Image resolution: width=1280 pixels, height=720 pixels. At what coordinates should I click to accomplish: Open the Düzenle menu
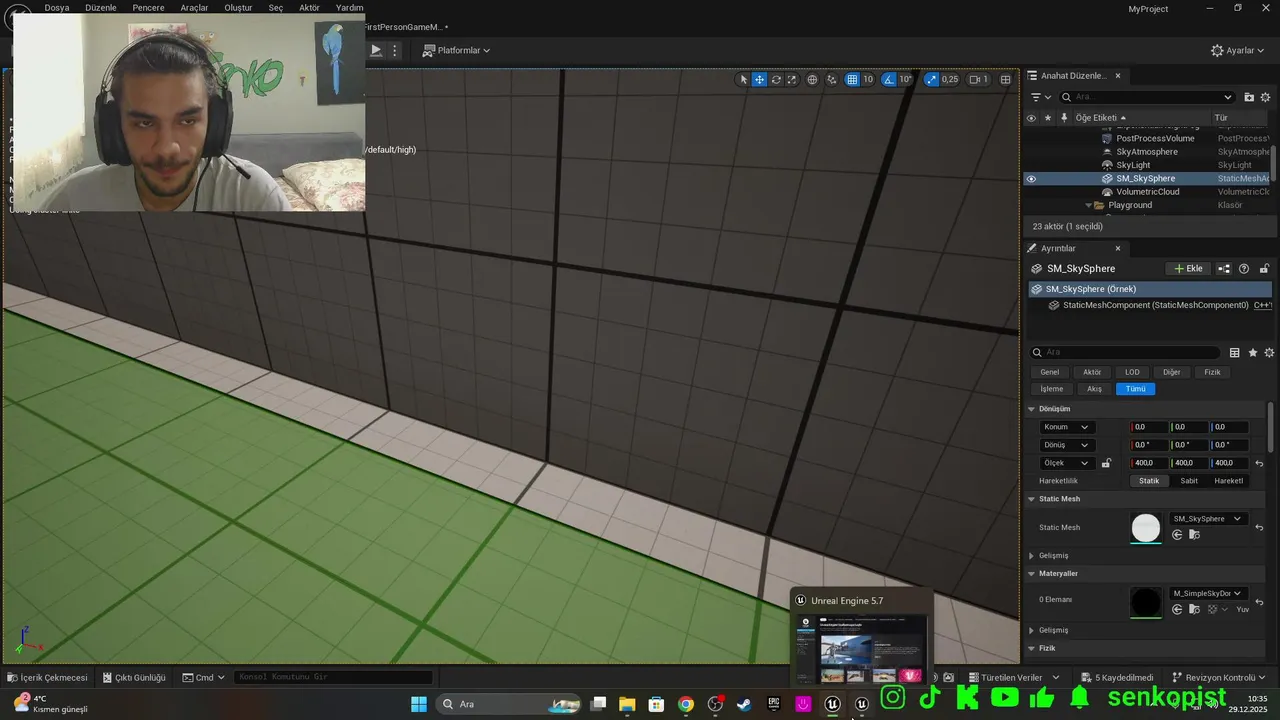pos(100,7)
